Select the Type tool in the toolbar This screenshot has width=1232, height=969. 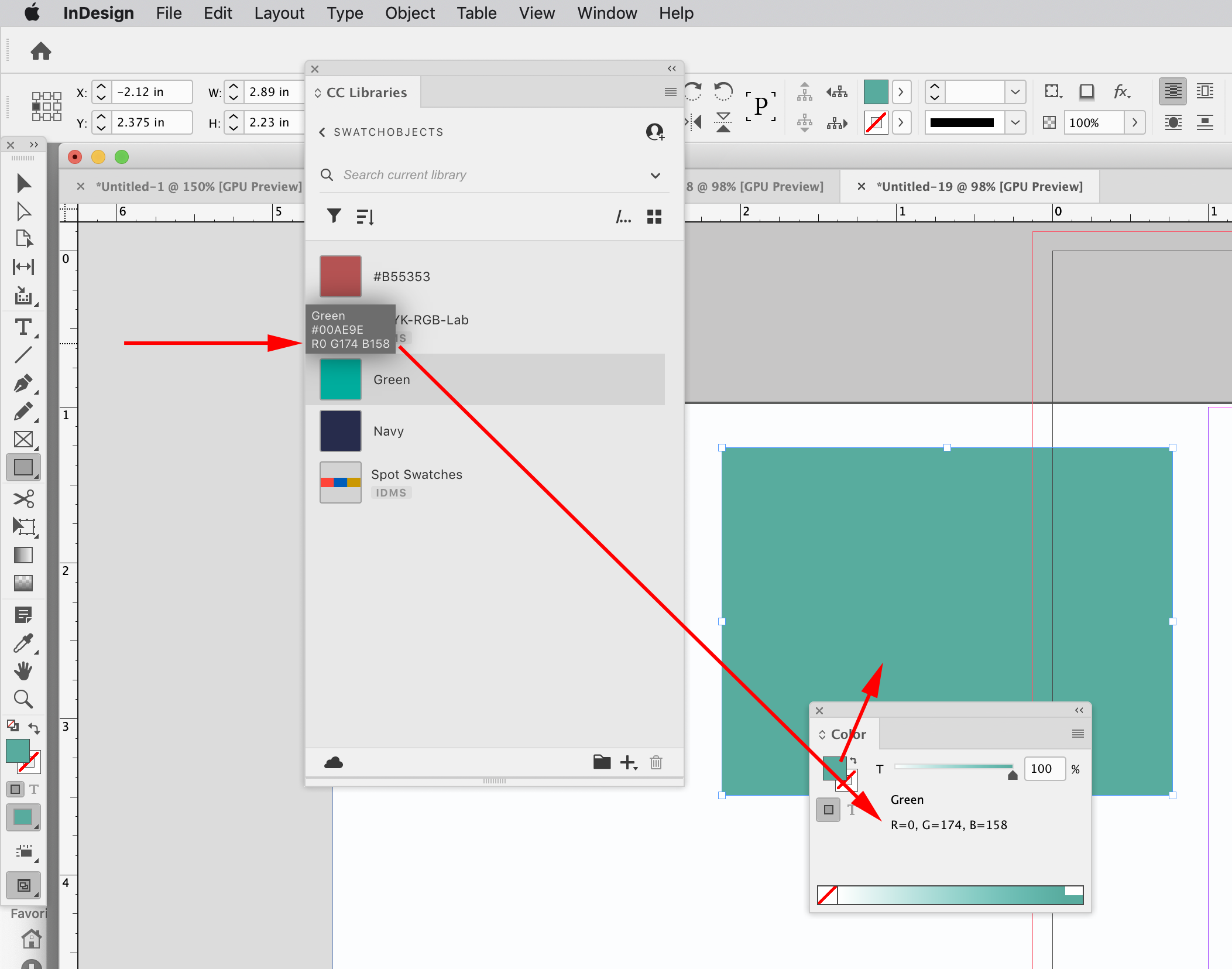coord(23,327)
